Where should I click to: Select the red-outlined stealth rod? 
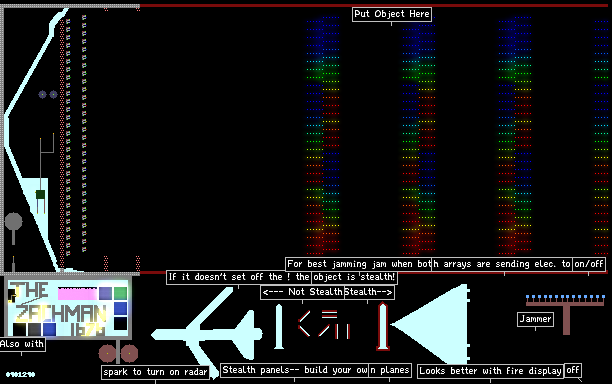click(x=383, y=327)
